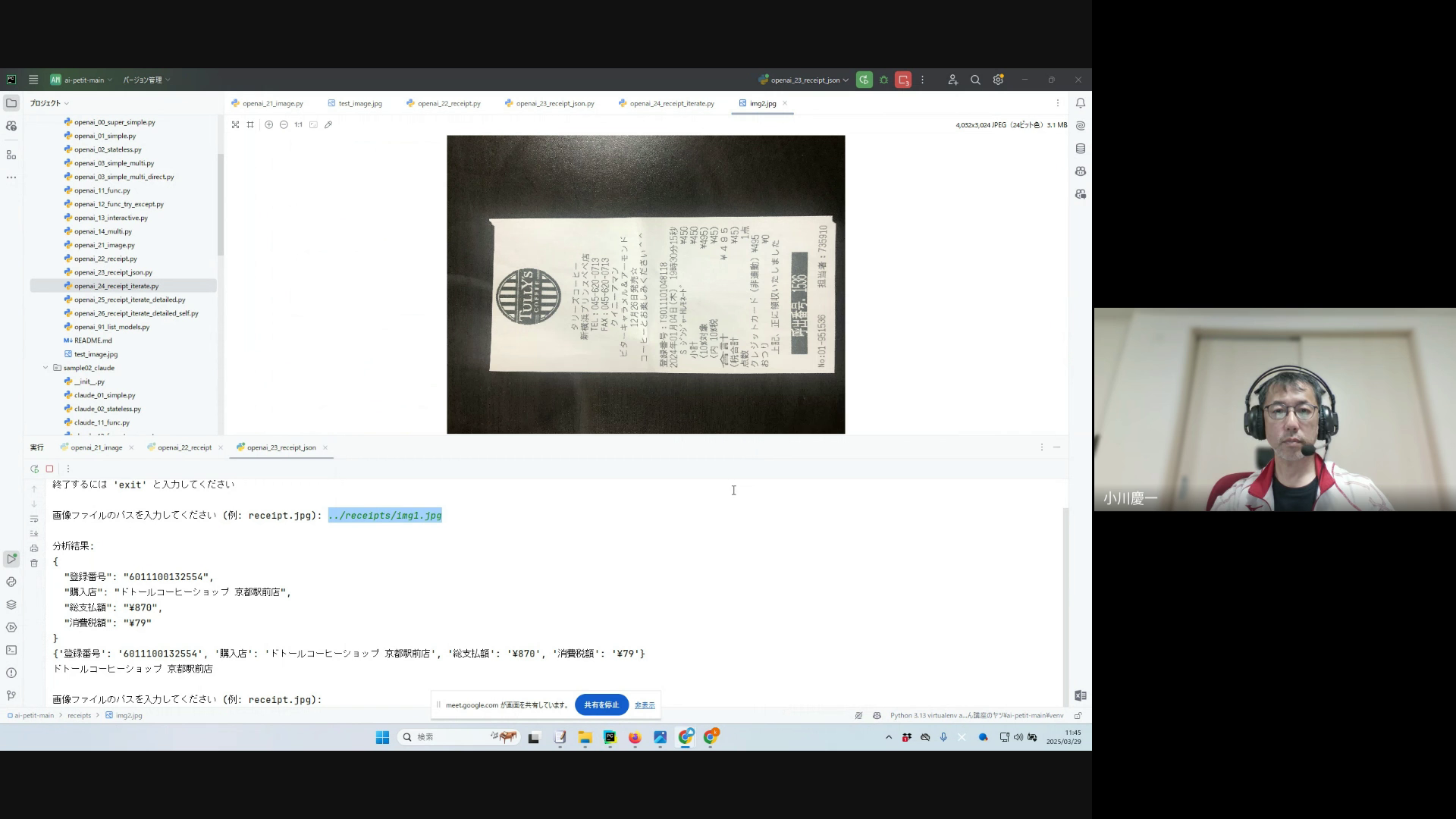The width and height of the screenshot is (1456, 819).
Task: Clear console output with the trash icon
Action: point(34,563)
